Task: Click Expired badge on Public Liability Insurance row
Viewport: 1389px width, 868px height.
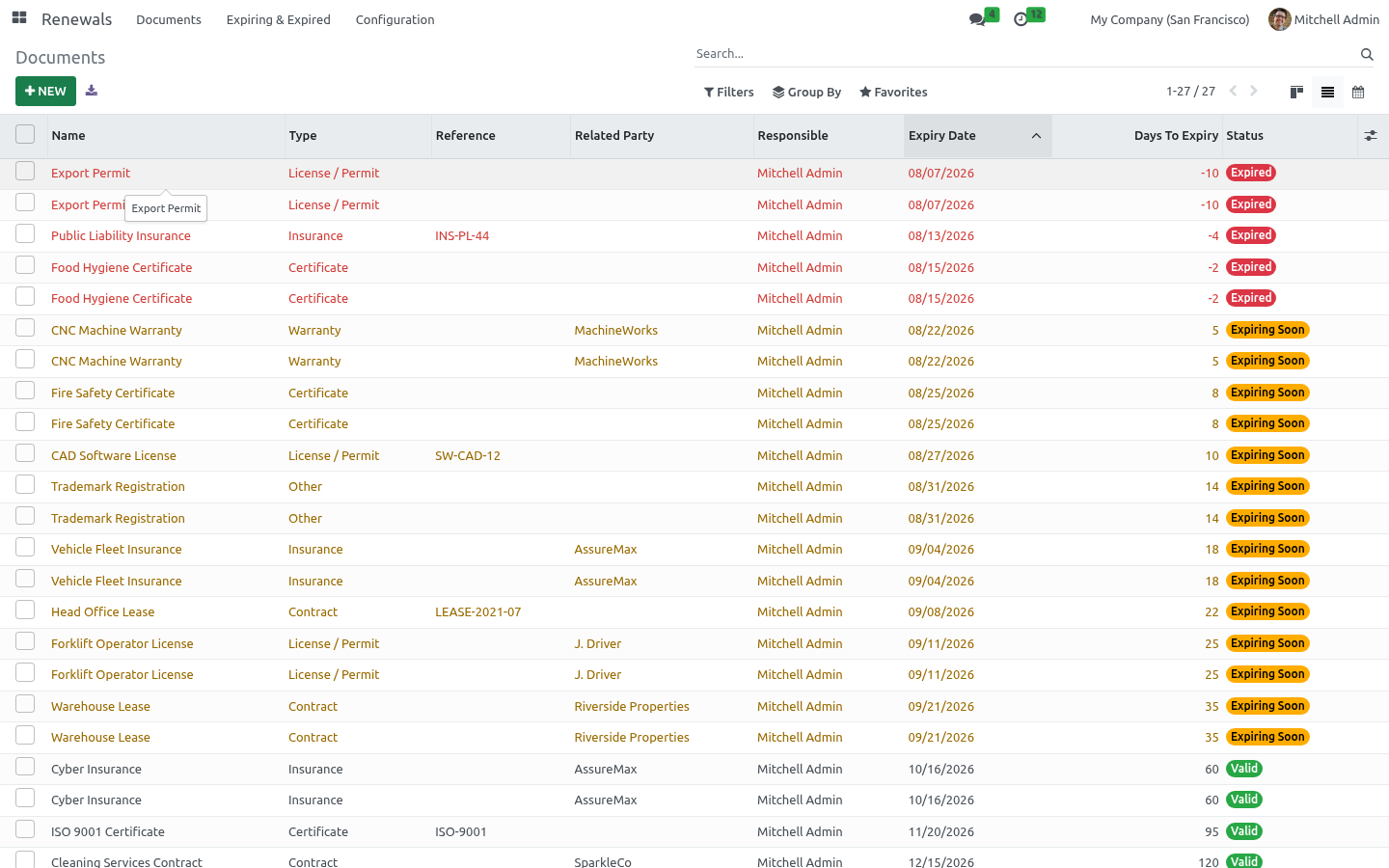Action: [1251, 235]
